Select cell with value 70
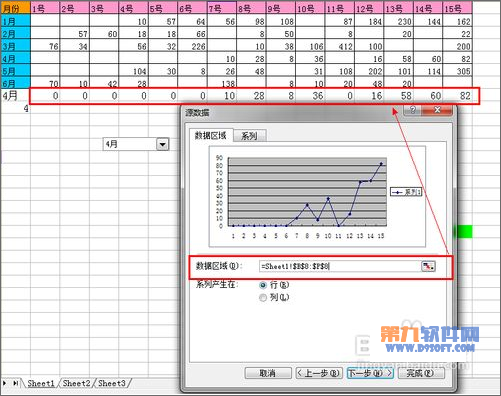 tap(45, 83)
